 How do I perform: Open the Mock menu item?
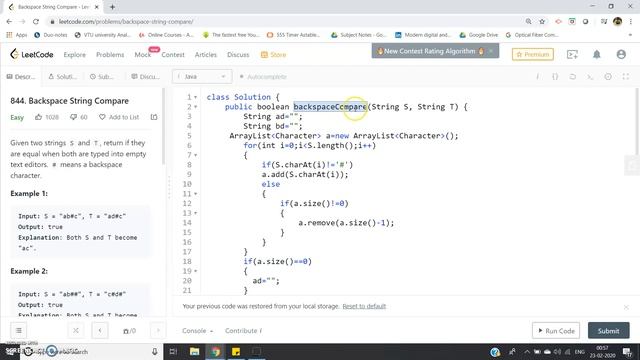pos(143,55)
